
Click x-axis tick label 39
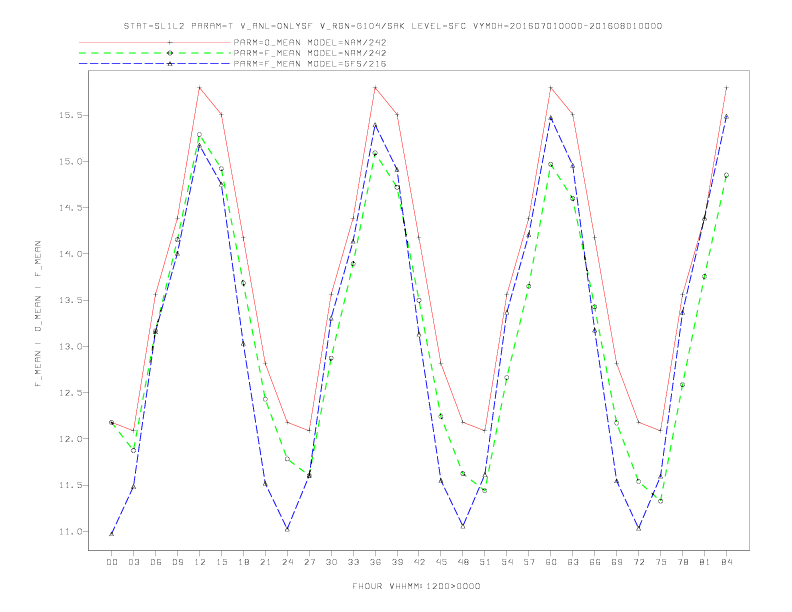coord(397,562)
